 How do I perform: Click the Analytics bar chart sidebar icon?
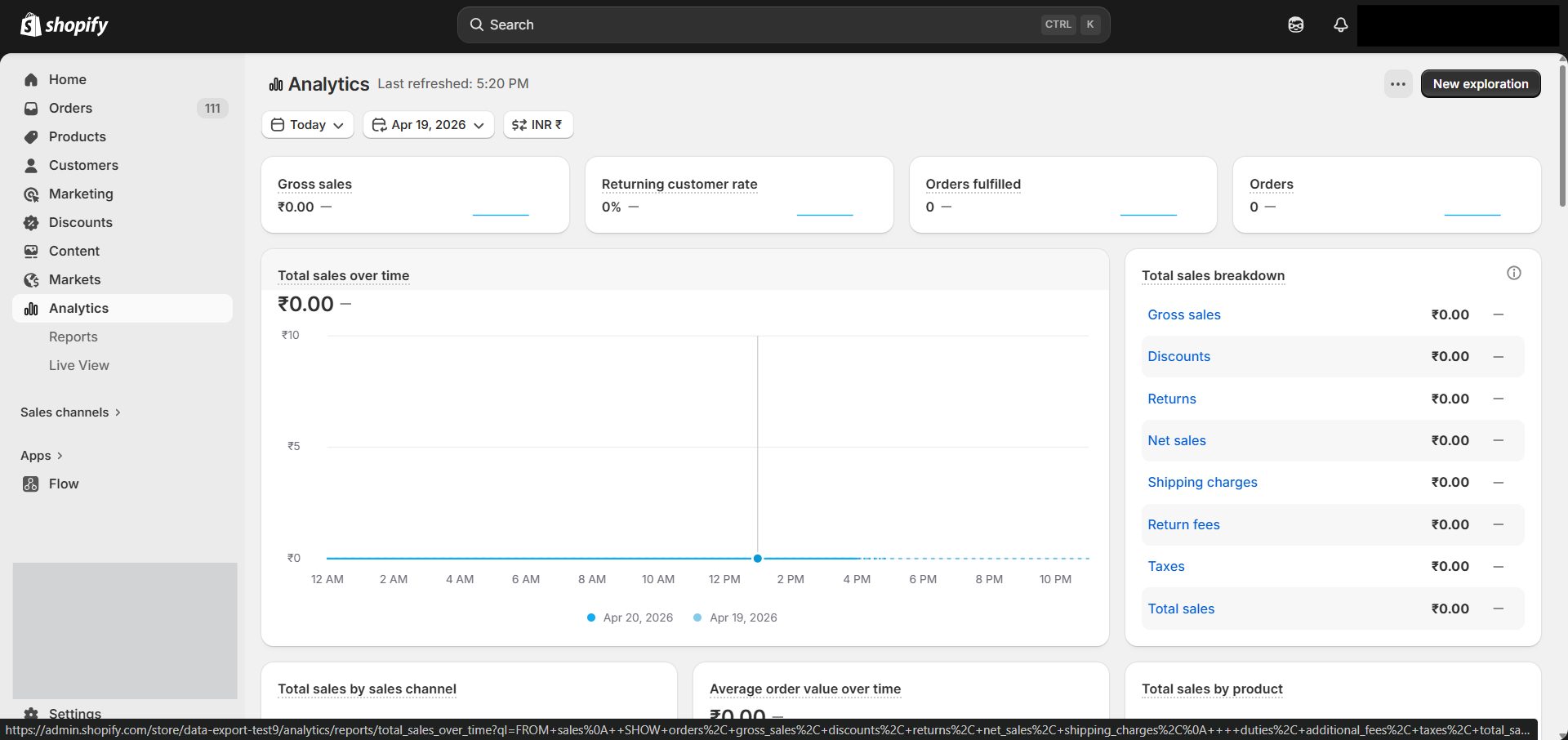[31, 308]
